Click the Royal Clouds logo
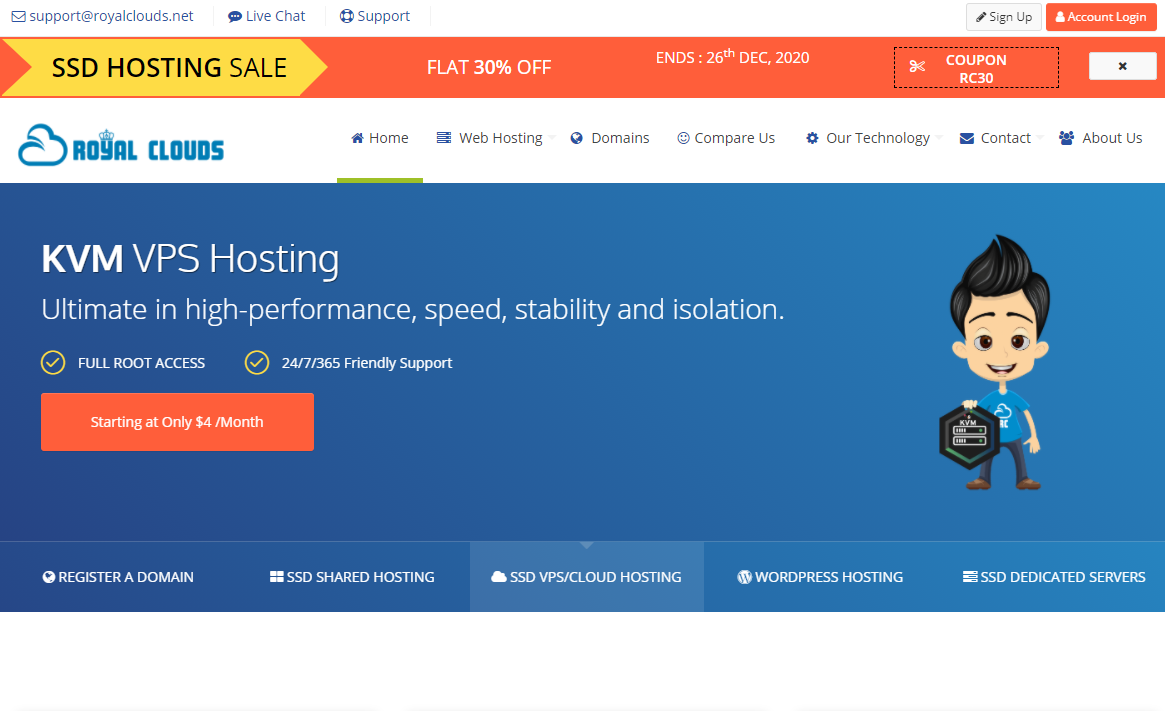Image resolution: width=1165 pixels, height=711 pixels. click(120, 145)
